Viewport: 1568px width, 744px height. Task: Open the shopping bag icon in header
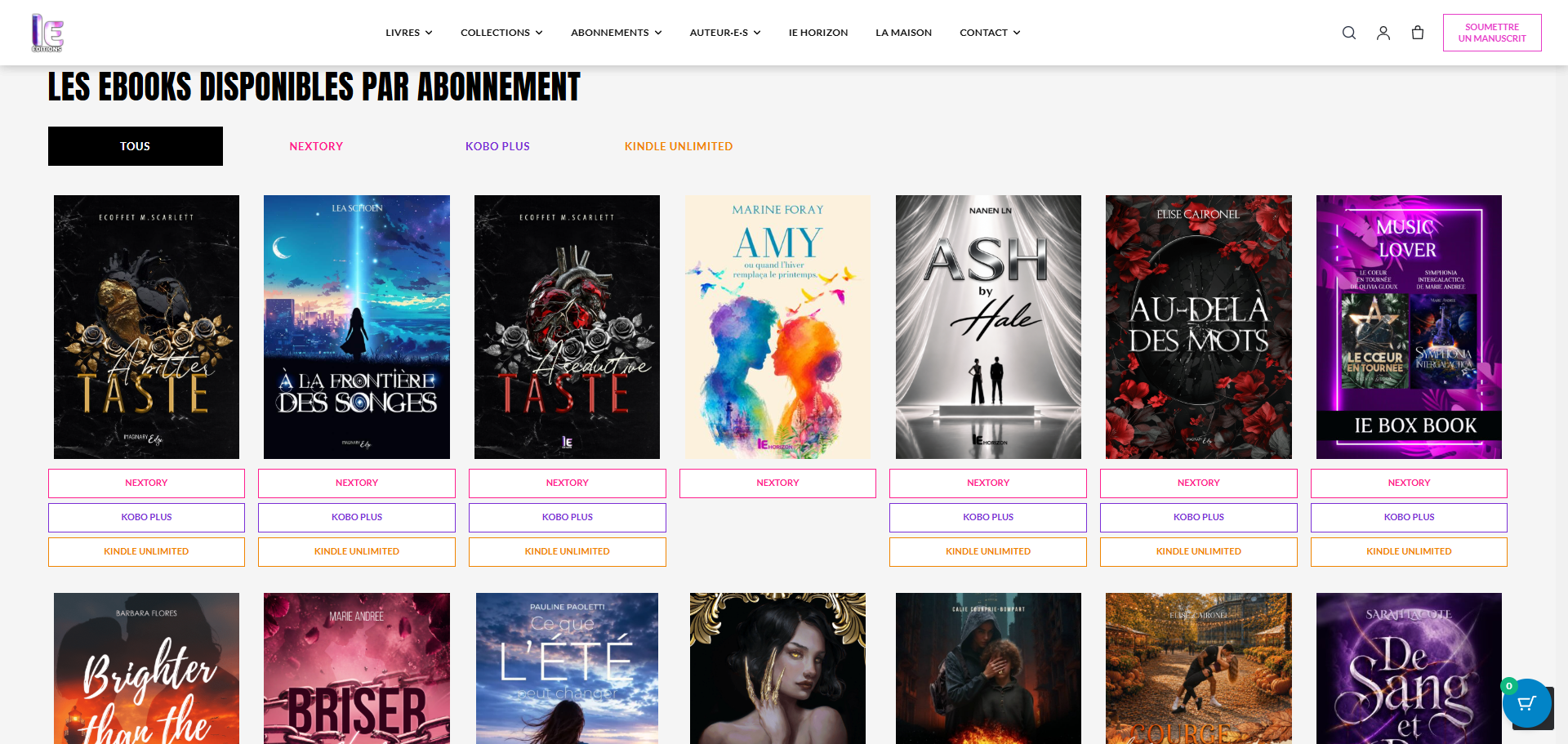[x=1418, y=33]
